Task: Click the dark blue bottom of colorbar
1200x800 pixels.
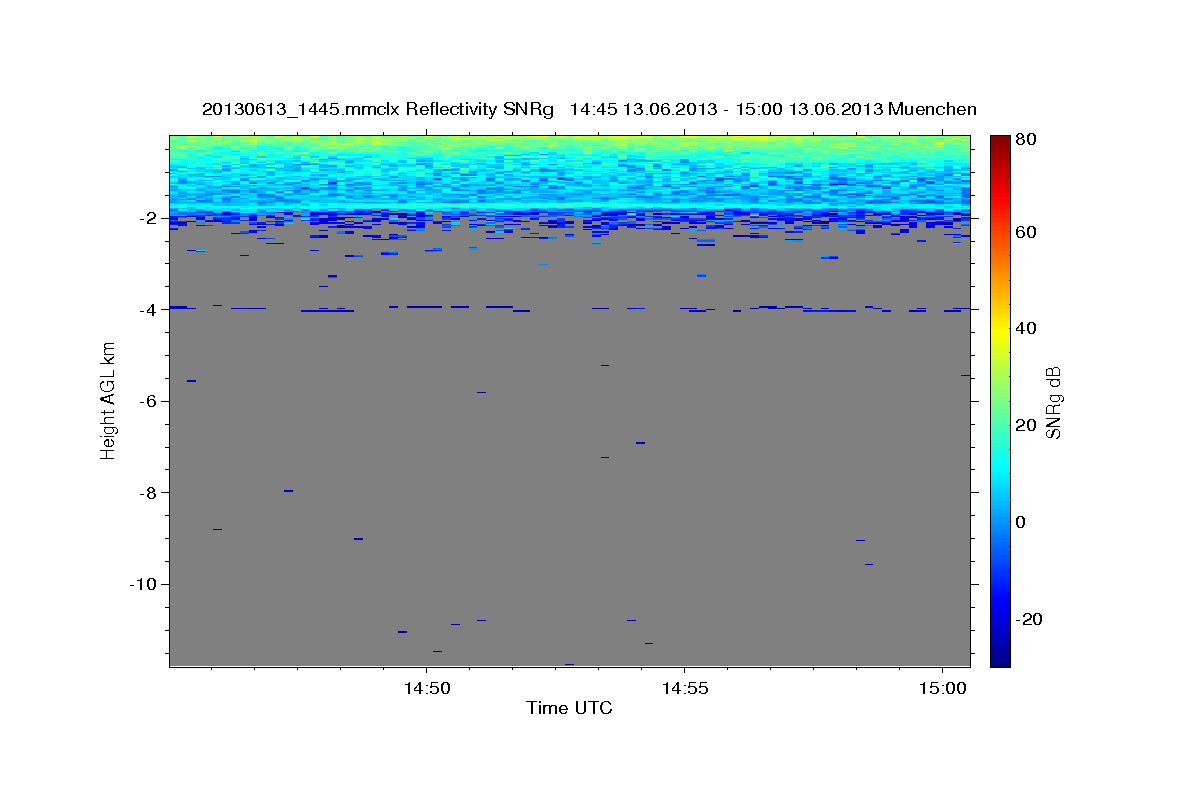Action: point(1000,658)
